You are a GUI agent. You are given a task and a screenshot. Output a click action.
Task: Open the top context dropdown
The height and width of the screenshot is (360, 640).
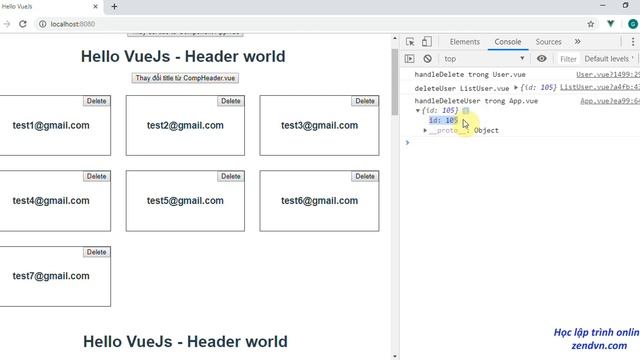(484, 59)
